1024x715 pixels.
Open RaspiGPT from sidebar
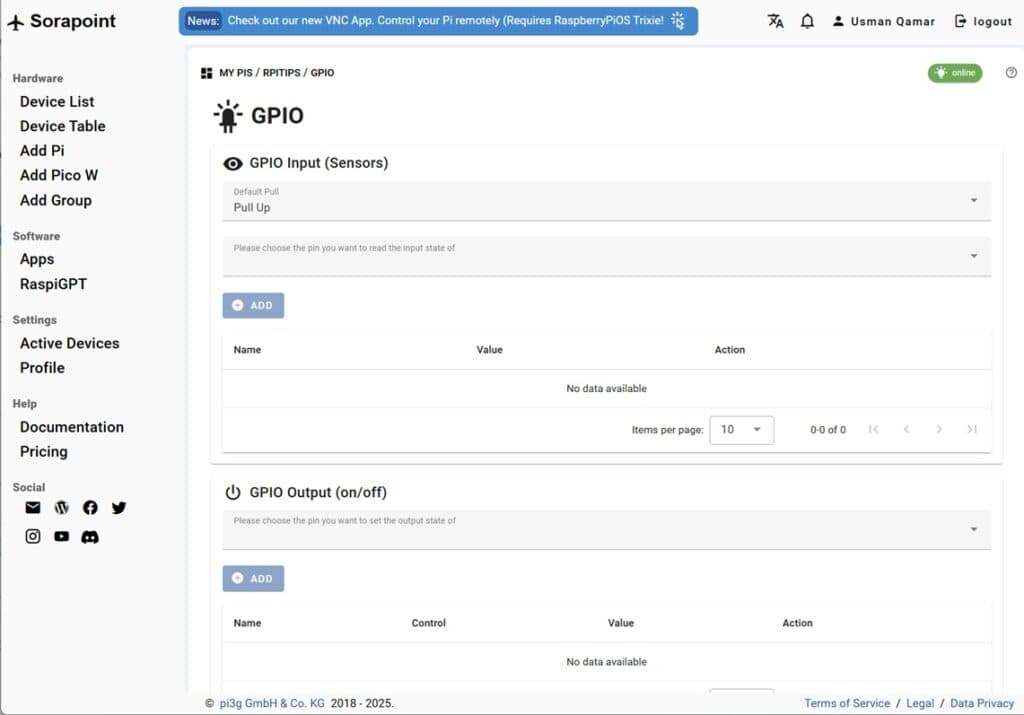(x=53, y=284)
